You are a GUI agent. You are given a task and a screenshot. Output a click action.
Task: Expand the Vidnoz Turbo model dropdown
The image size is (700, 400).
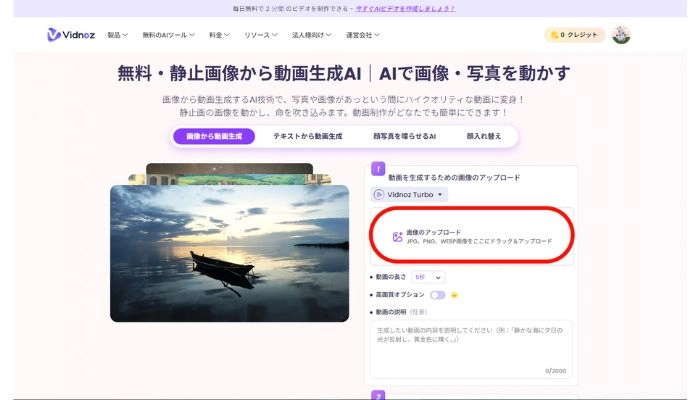coord(410,194)
